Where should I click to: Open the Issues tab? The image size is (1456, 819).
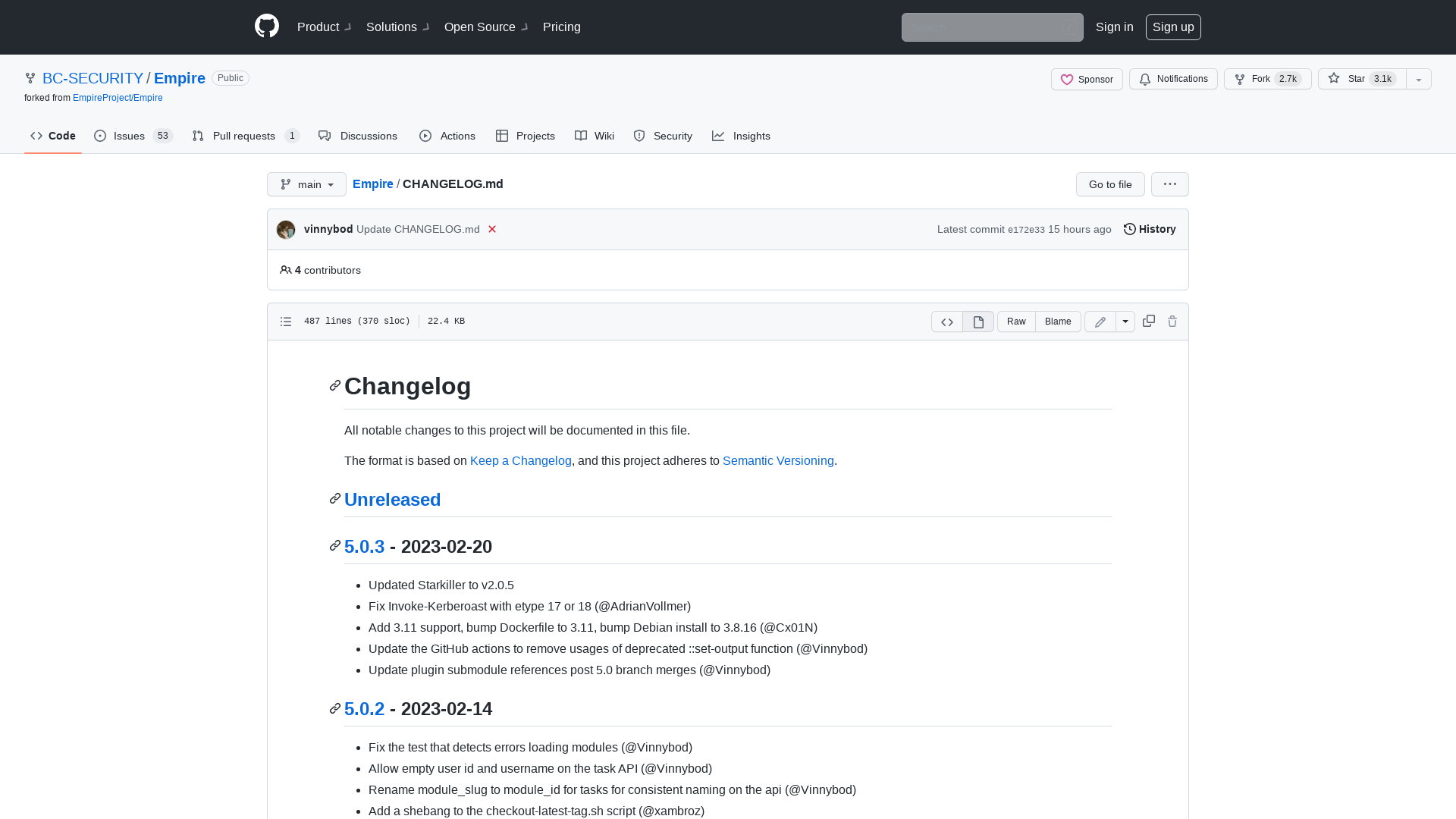(133, 136)
